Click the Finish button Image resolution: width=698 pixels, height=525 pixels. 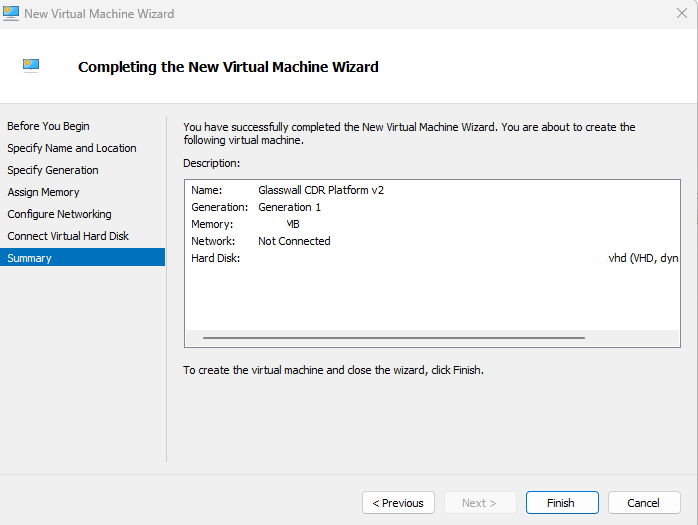562,503
